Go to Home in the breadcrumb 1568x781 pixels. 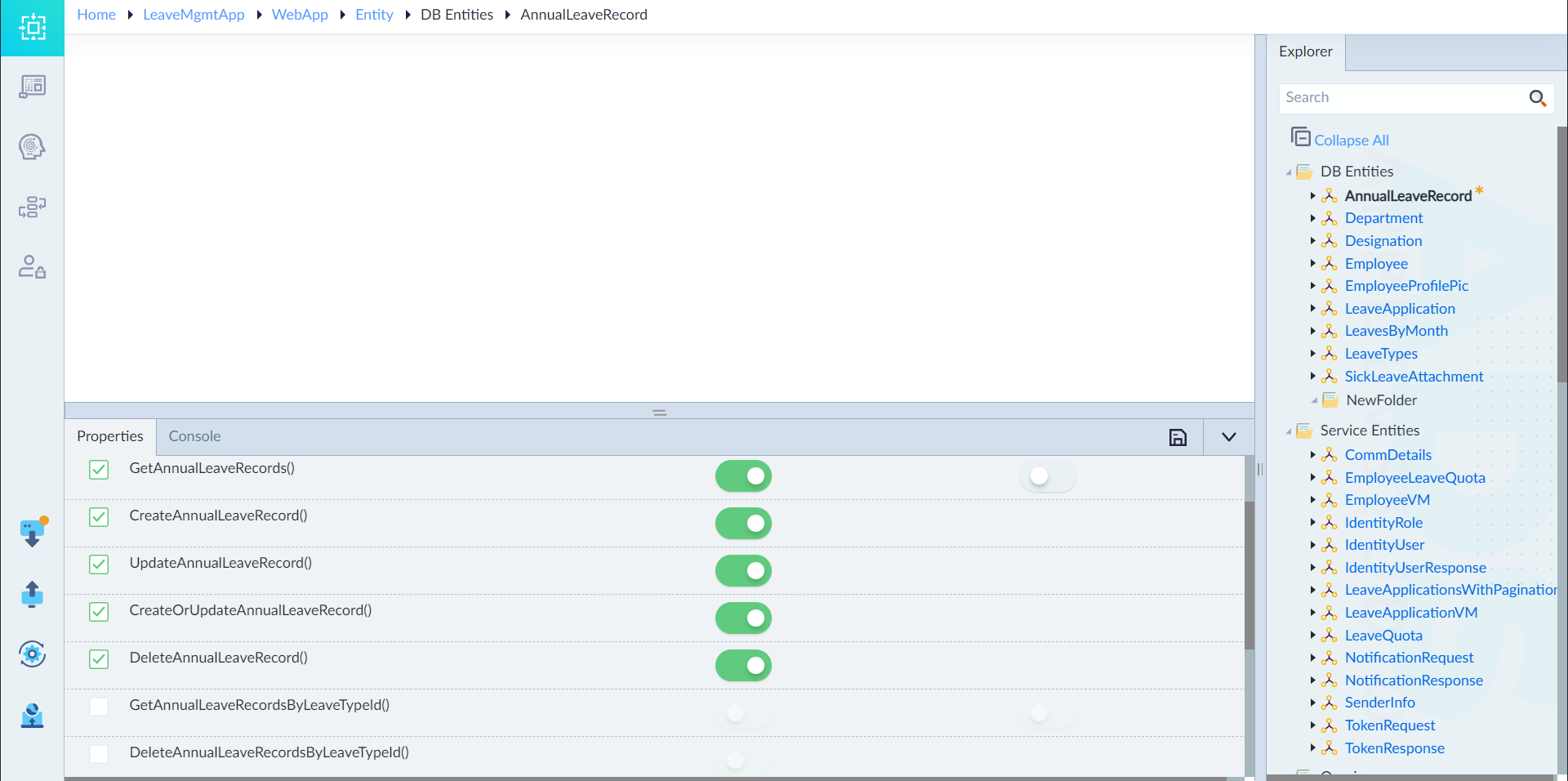96,15
